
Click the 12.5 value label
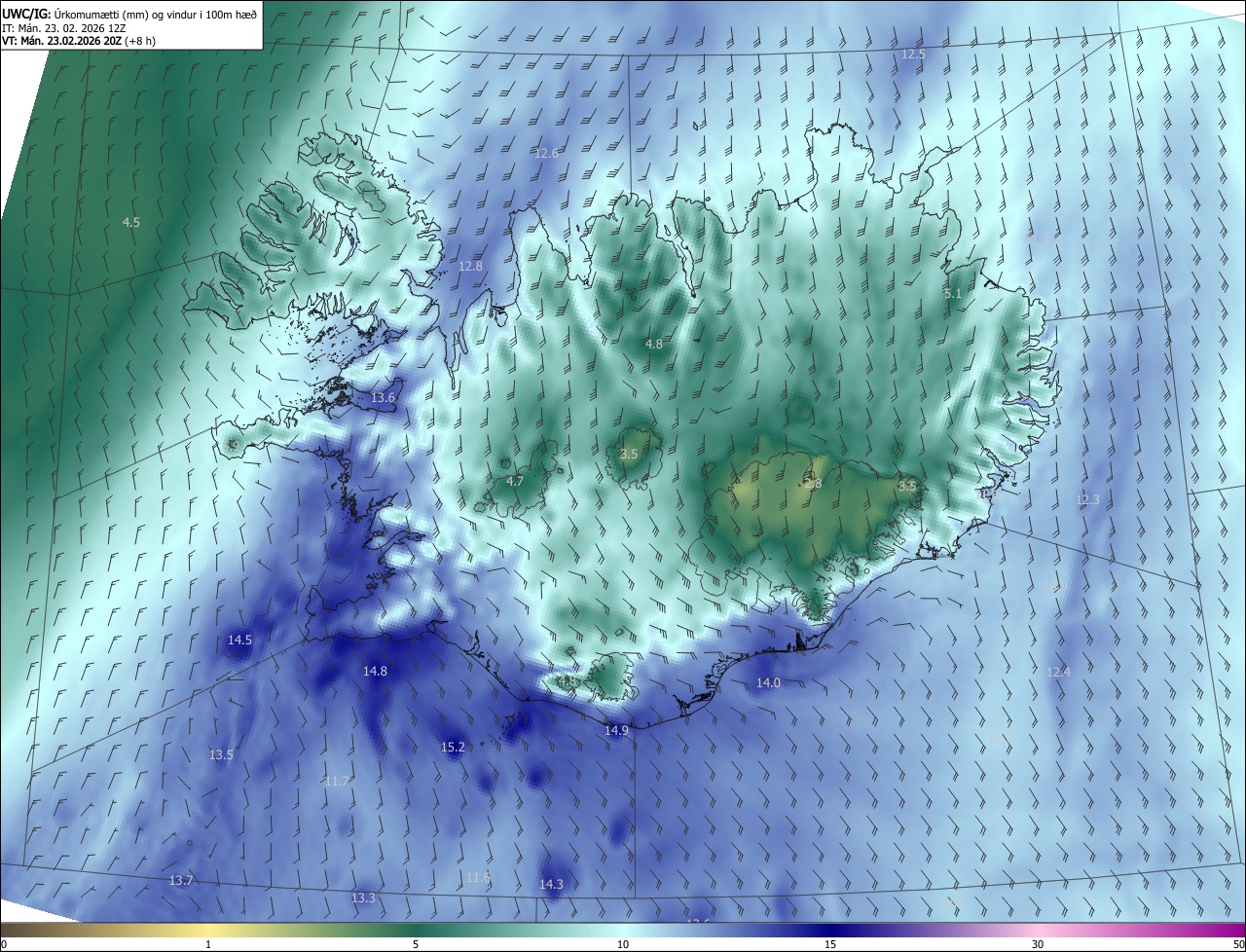pos(913,55)
